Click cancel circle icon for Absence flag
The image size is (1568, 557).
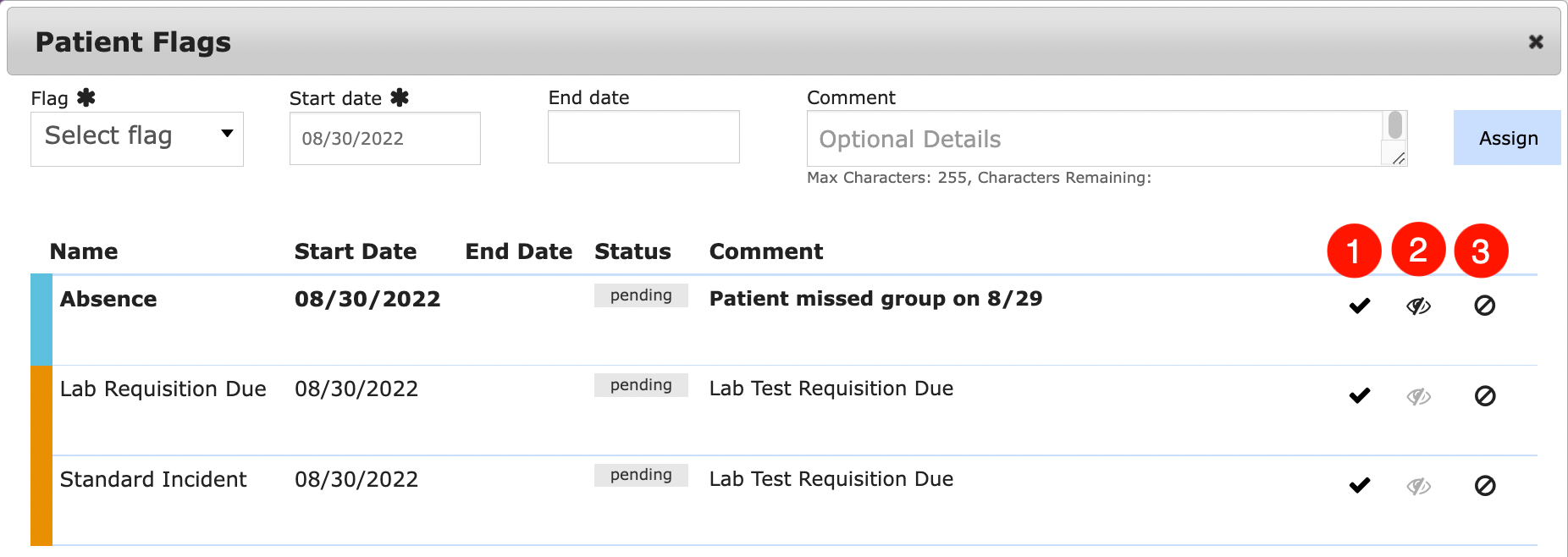click(1485, 306)
